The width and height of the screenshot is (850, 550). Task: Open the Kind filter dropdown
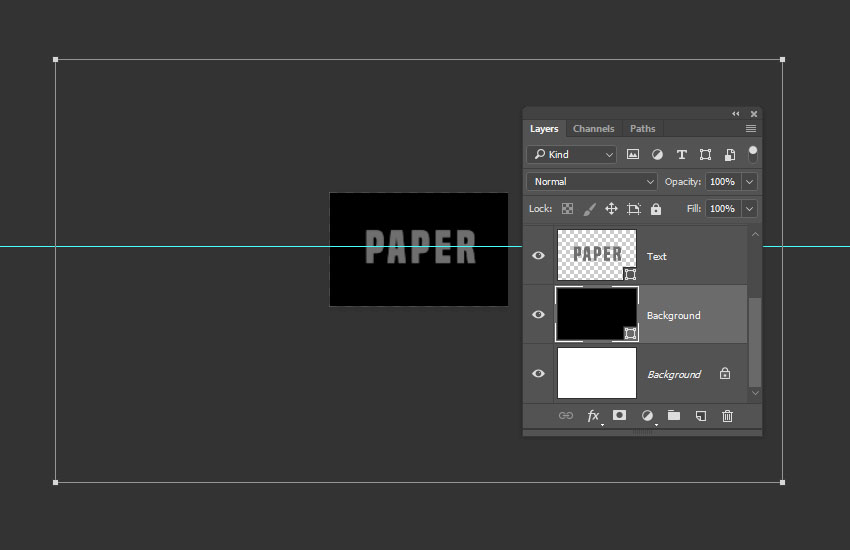point(571,154)
